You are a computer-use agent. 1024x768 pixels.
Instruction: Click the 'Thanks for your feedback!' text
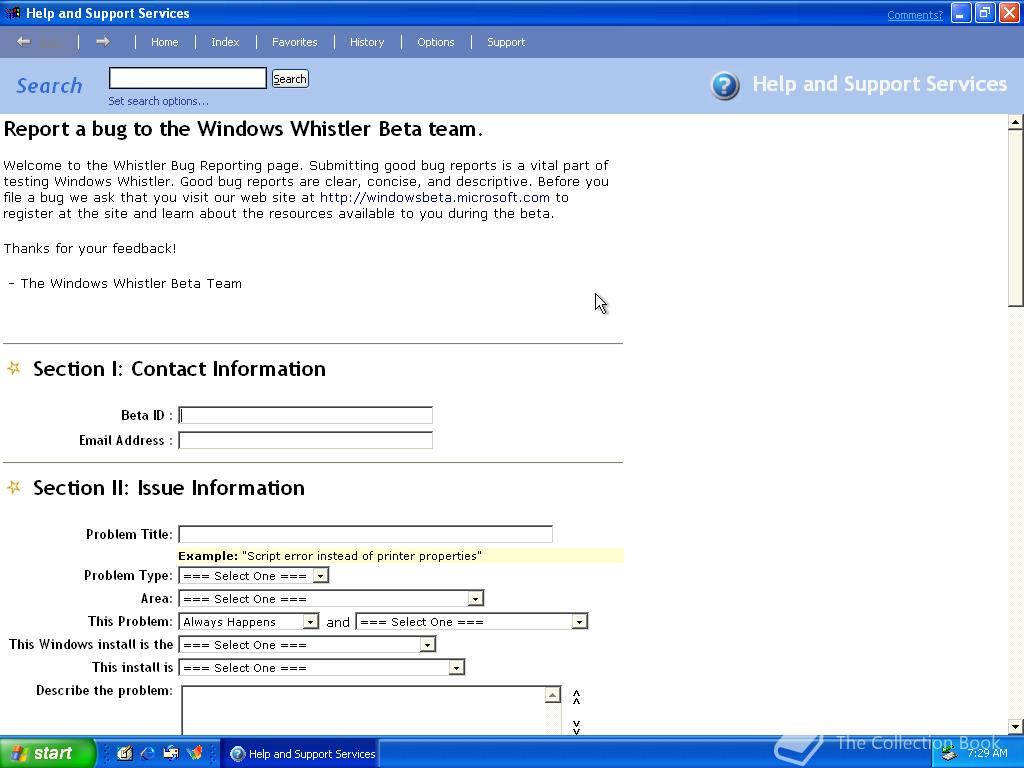pyautogui.click(x=90, y=248)
